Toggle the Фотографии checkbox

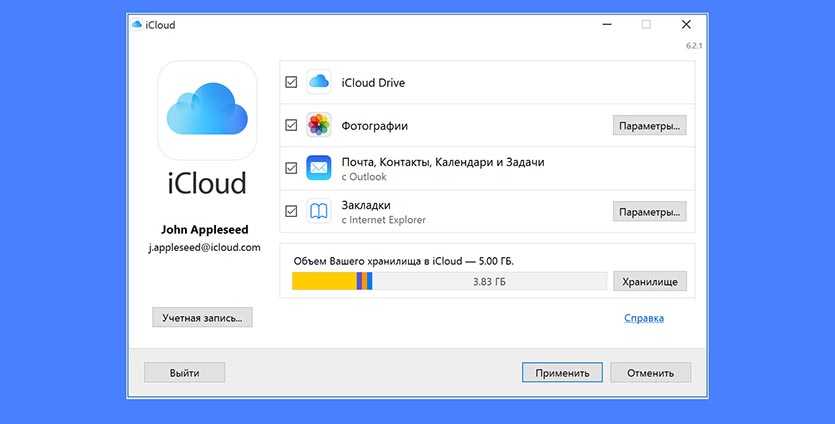[x=291, y=126]
